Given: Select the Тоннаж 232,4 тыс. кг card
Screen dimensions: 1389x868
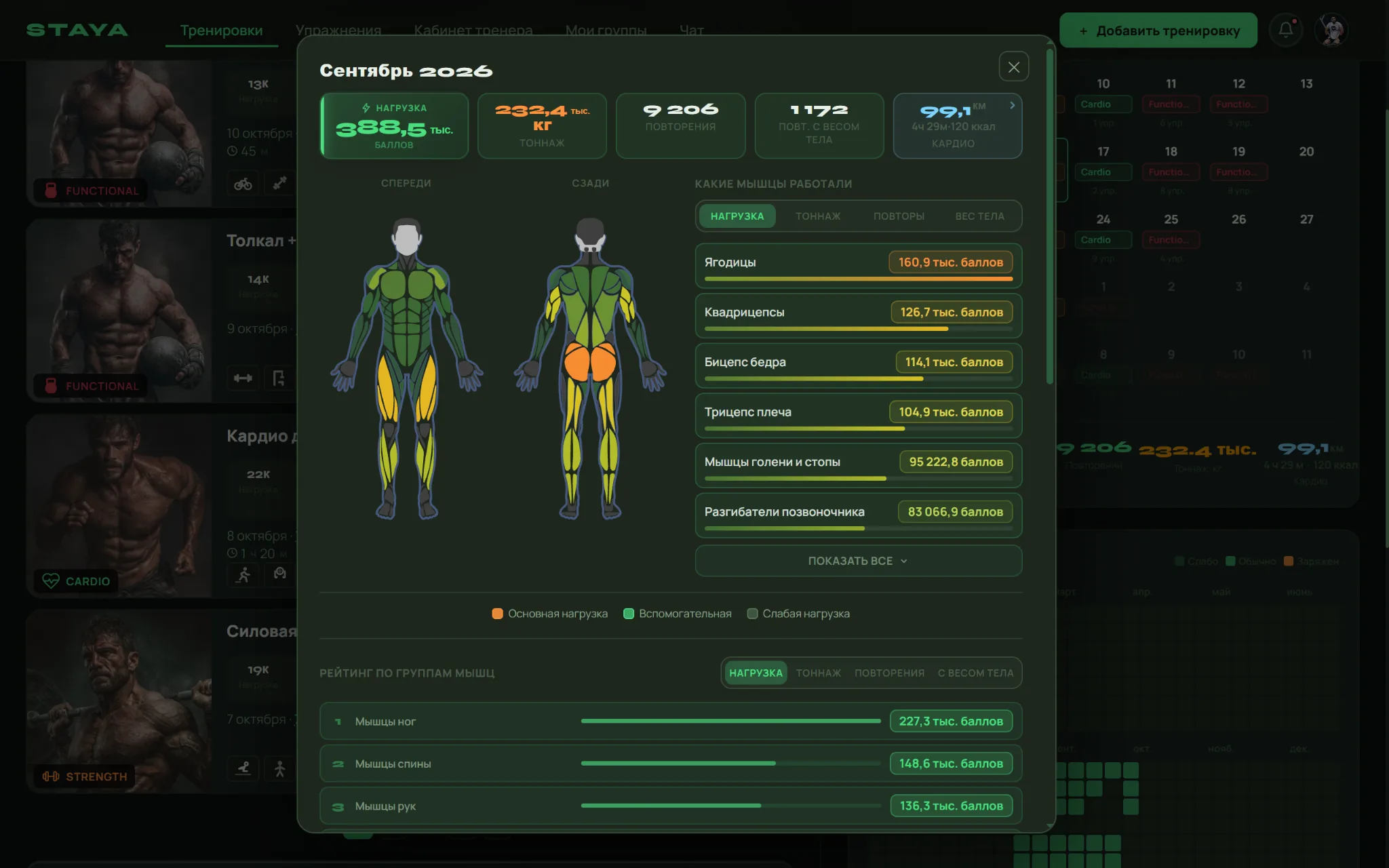Looking at the screenshot, I should tap(542, 126).
